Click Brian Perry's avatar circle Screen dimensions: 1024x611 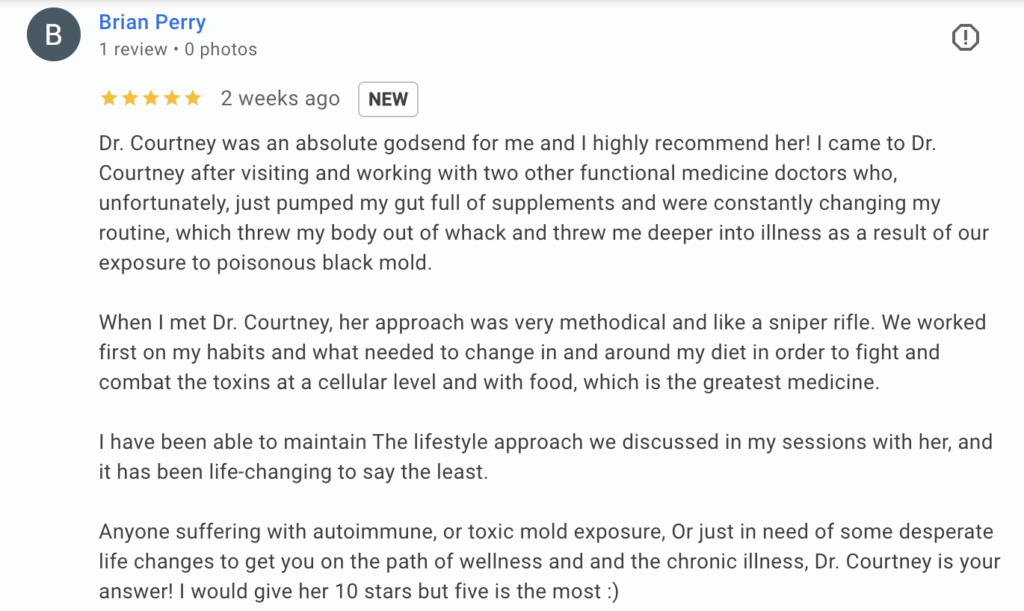coord(53,34)
